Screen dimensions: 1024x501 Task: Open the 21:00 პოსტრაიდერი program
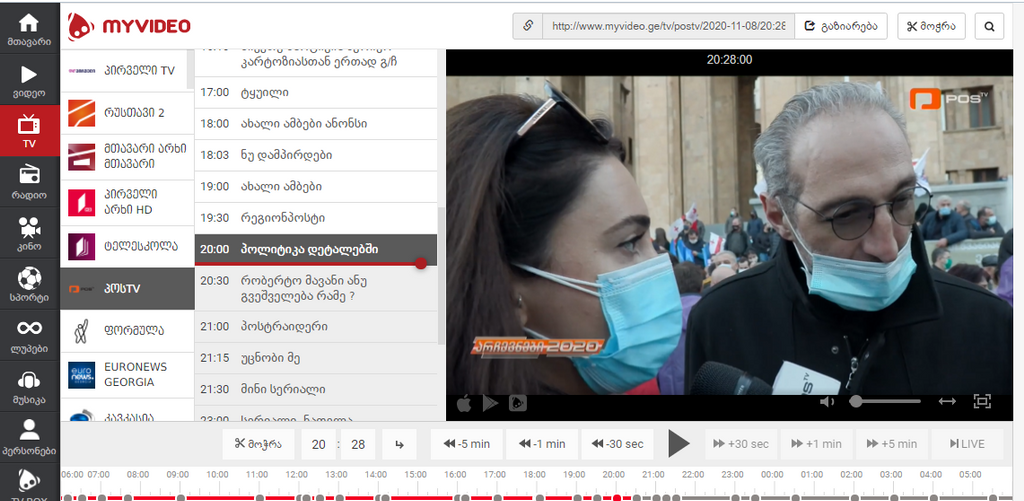tap(316, 327)
